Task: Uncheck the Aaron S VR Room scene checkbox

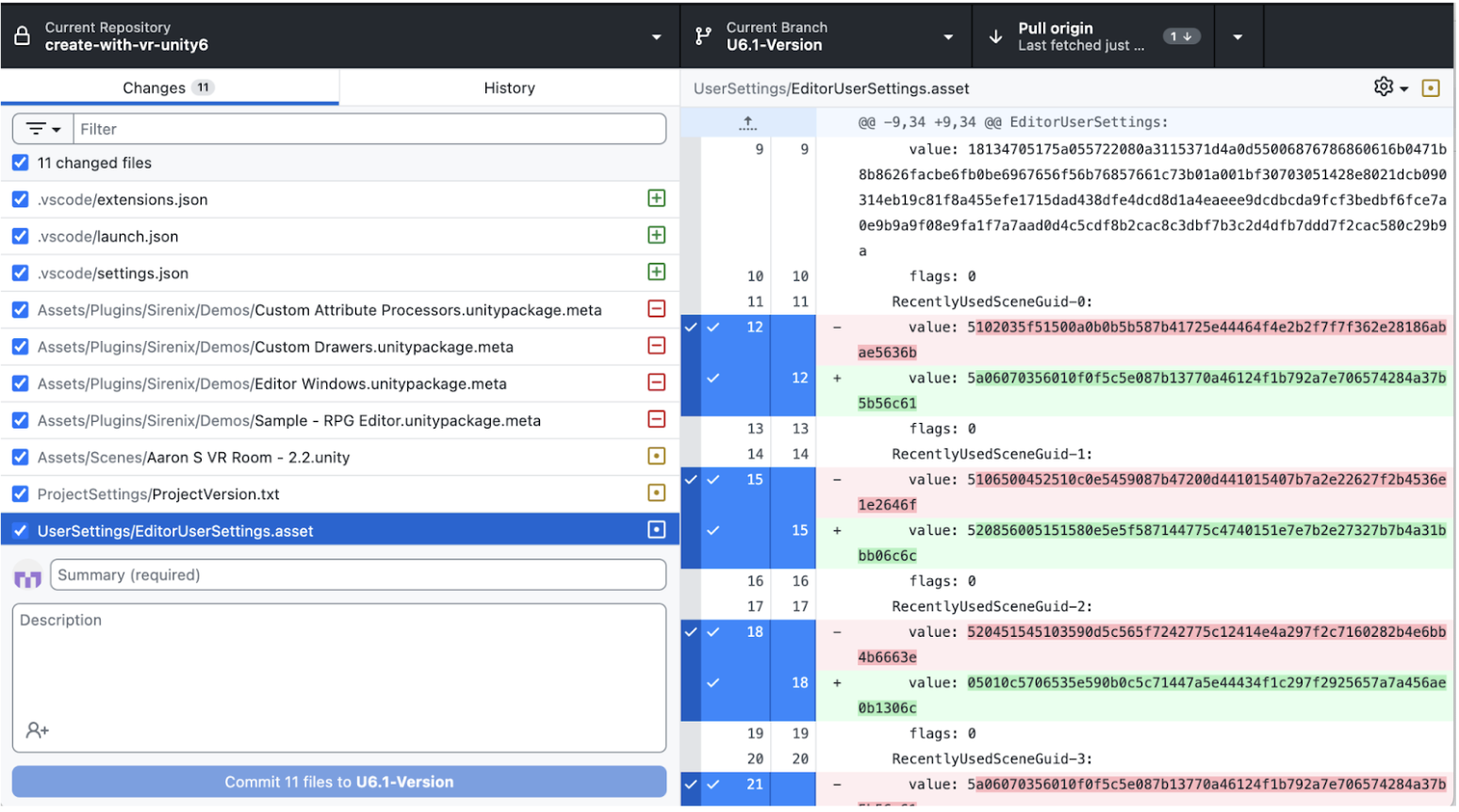Action: click(21, 458)
